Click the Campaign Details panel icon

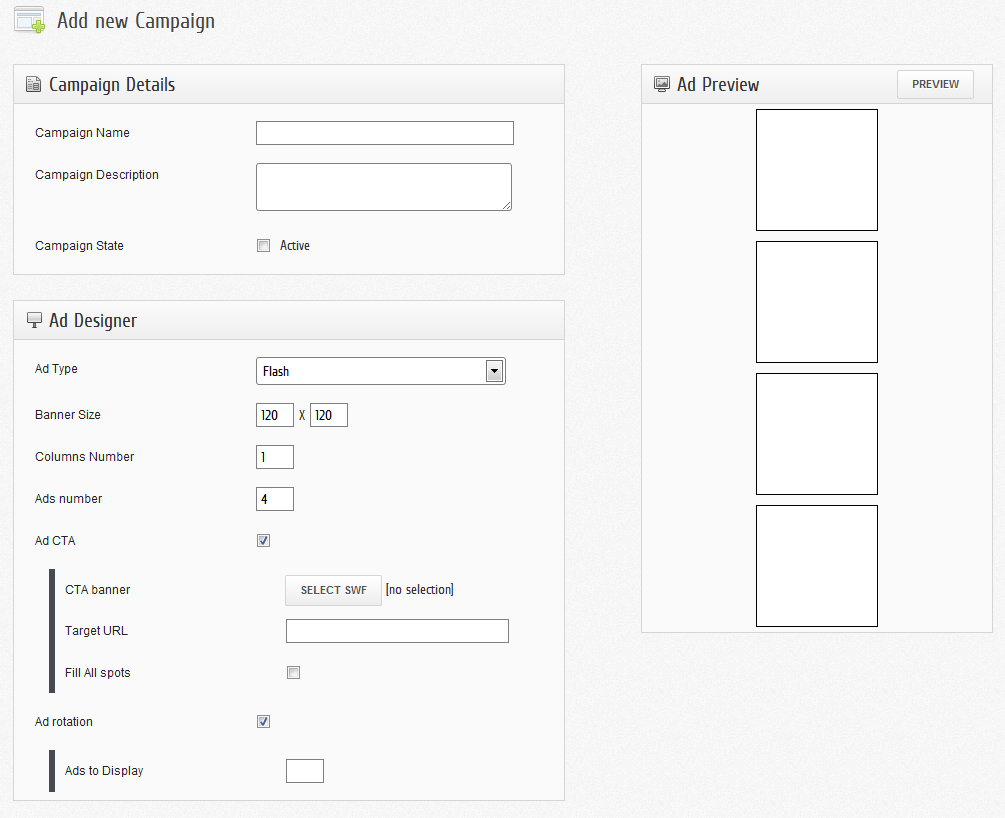pyautogui.click(x=33, y=84)
